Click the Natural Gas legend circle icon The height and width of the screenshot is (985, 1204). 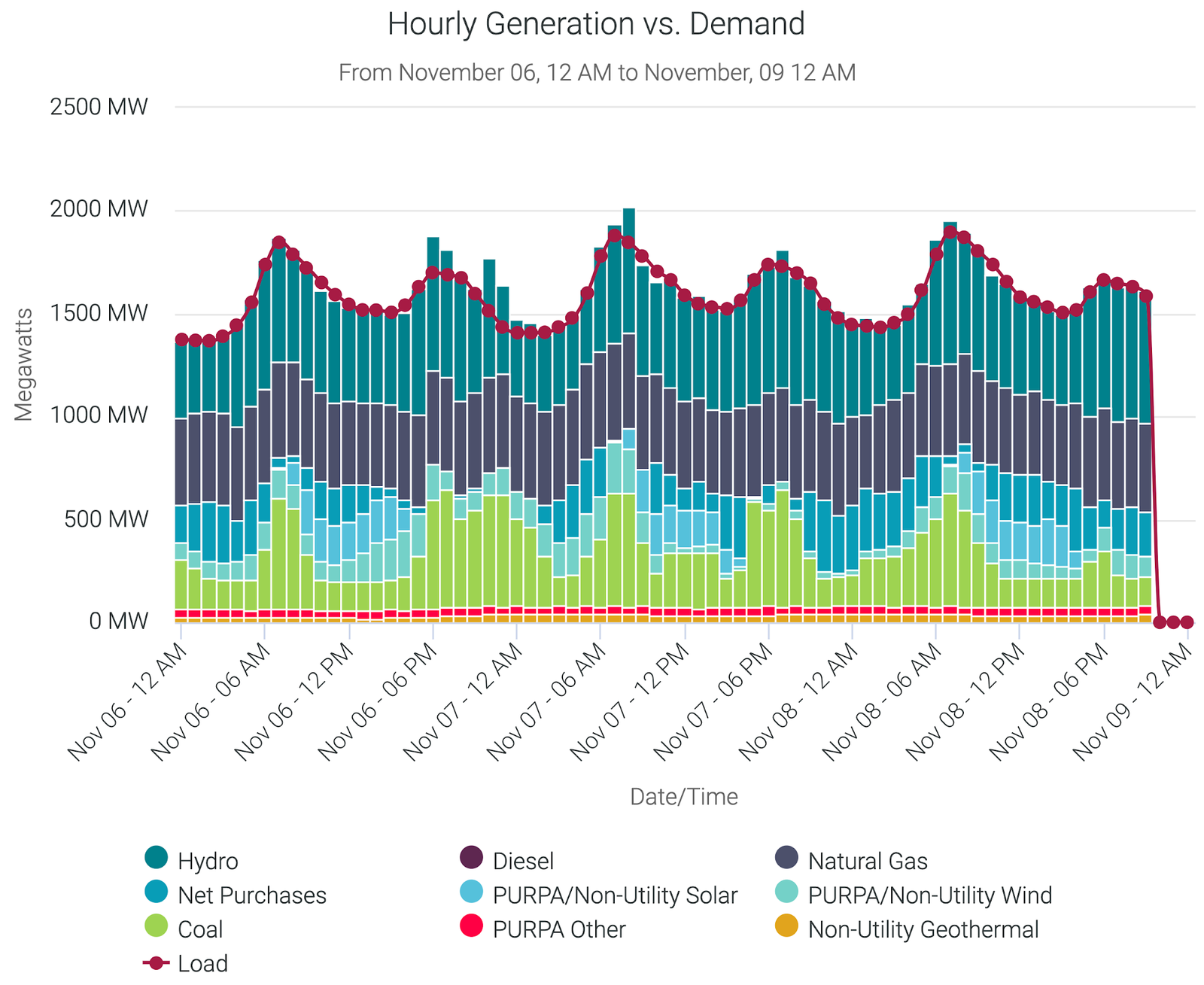pyautogui.click(x=786, y=857)
